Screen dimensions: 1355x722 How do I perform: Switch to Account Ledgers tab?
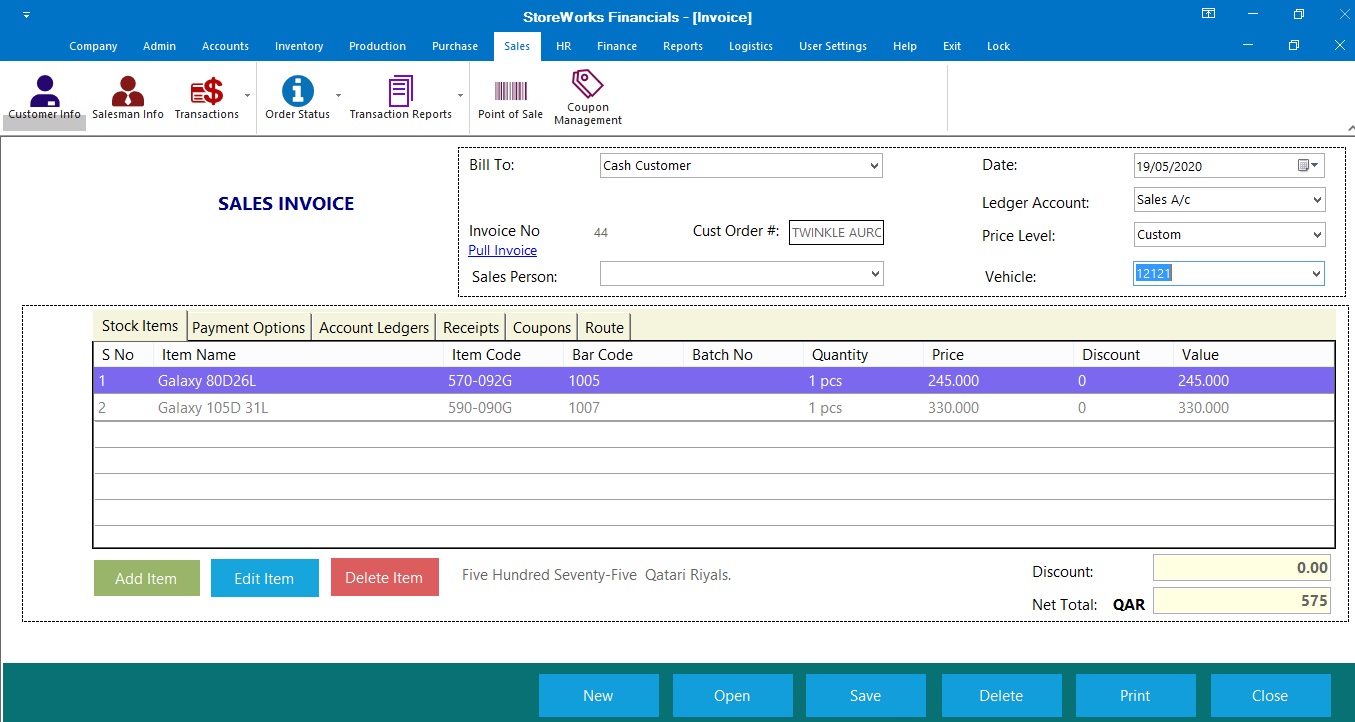[x=374, y=327]
